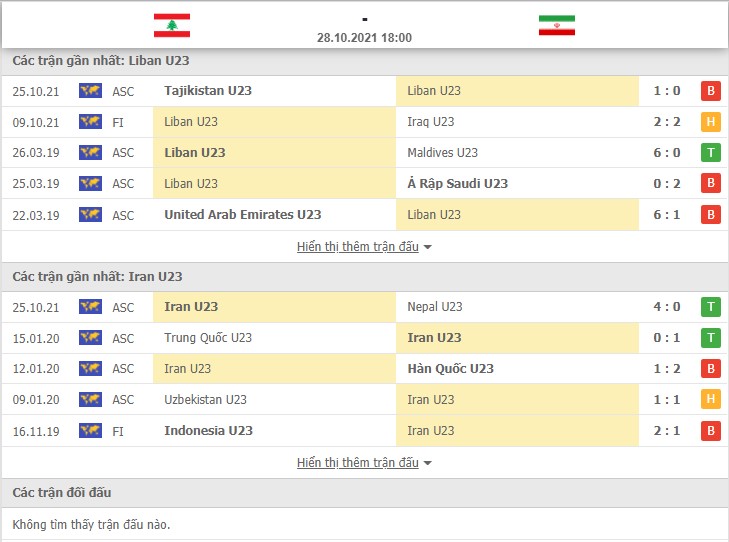
Task: Click the Iran flag icon
Action: [x=557, y=25]
